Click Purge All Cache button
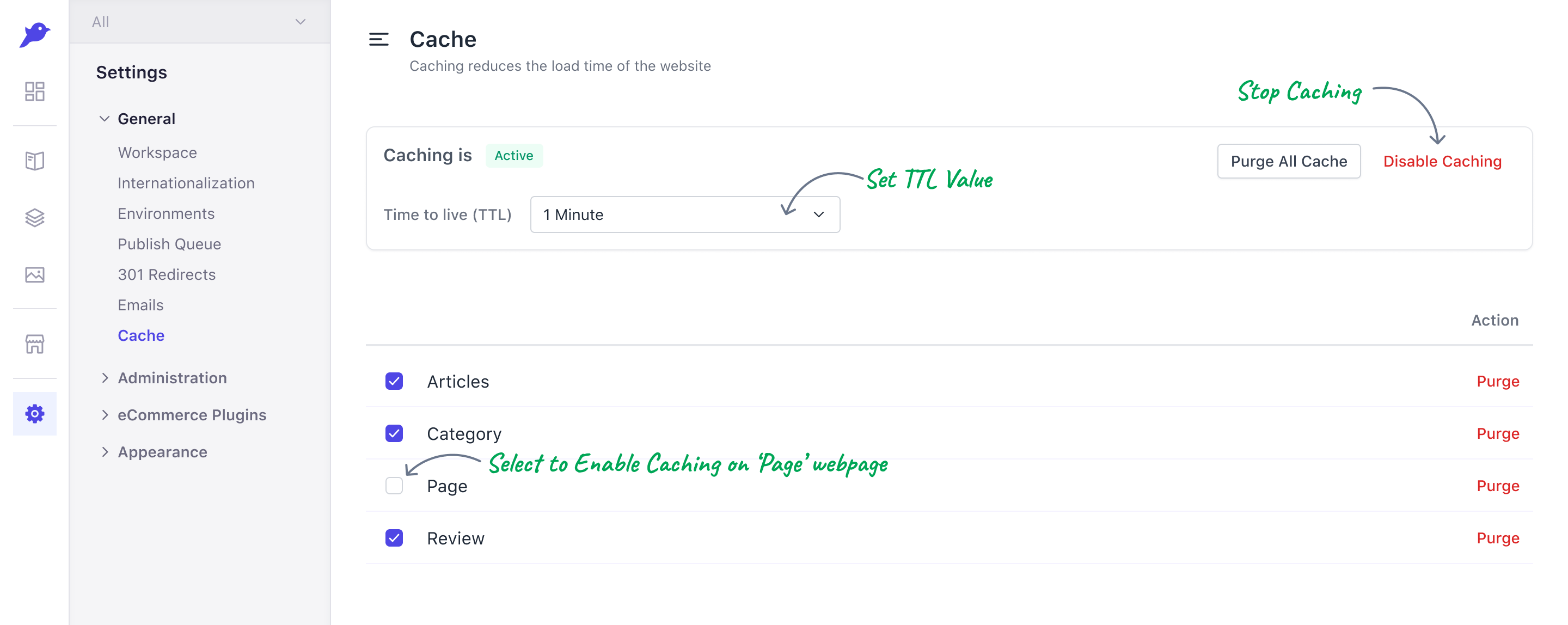The image size is (1568, 625). 1289,161
